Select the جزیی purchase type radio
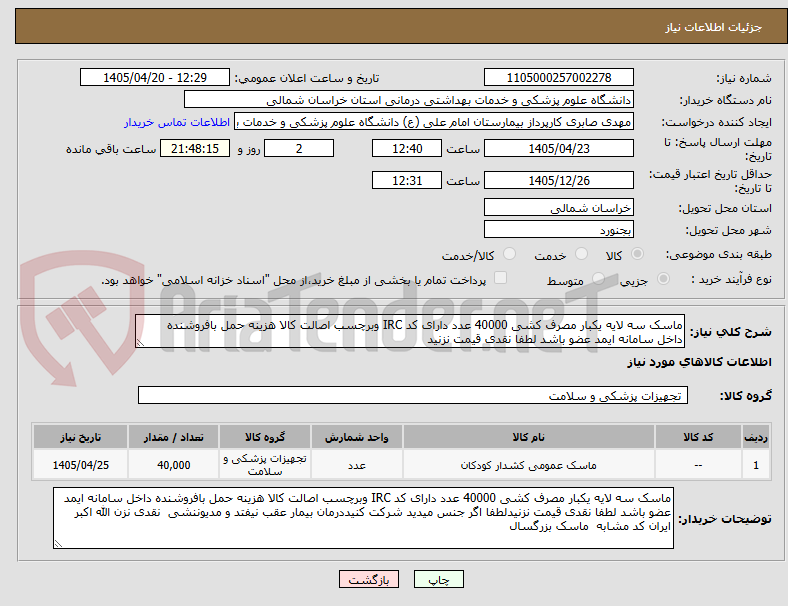The image size is (788, 606). [x=663, y=279]
